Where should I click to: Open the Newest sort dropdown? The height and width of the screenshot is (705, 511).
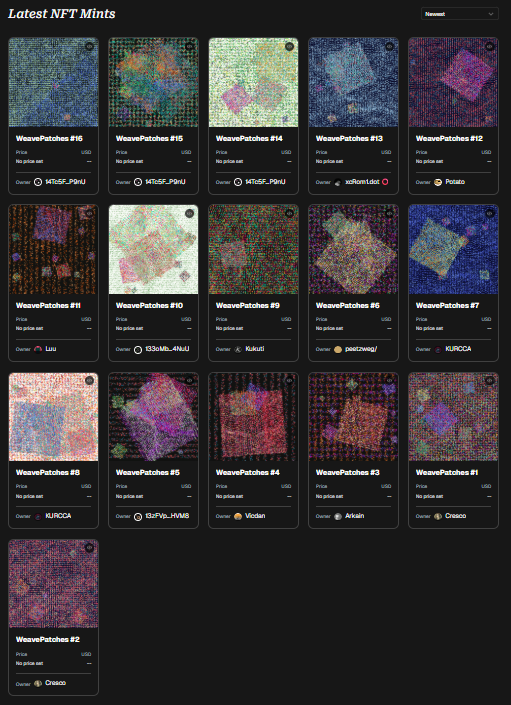click(x=459, y=14)
